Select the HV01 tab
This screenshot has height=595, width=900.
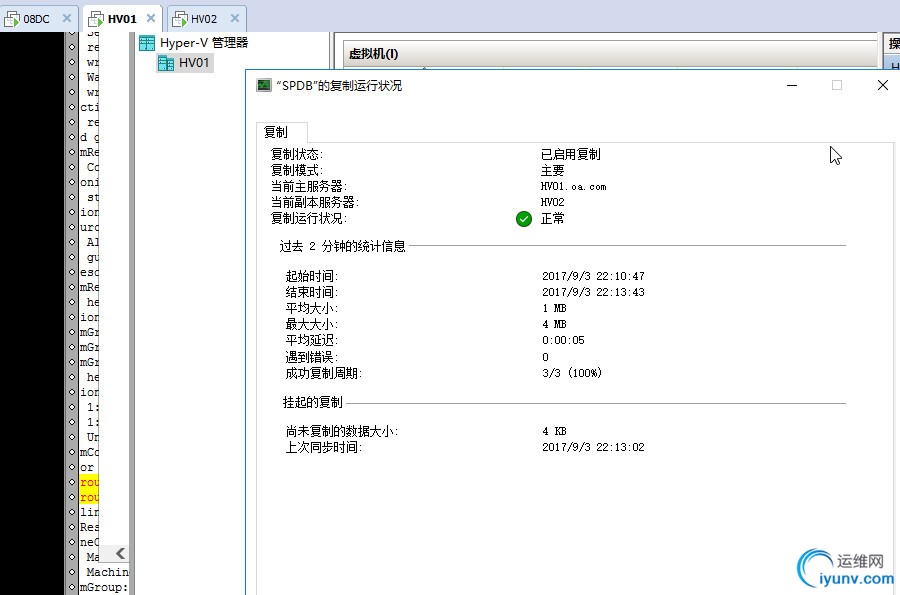pyautogui.click(x=122, y=19)
